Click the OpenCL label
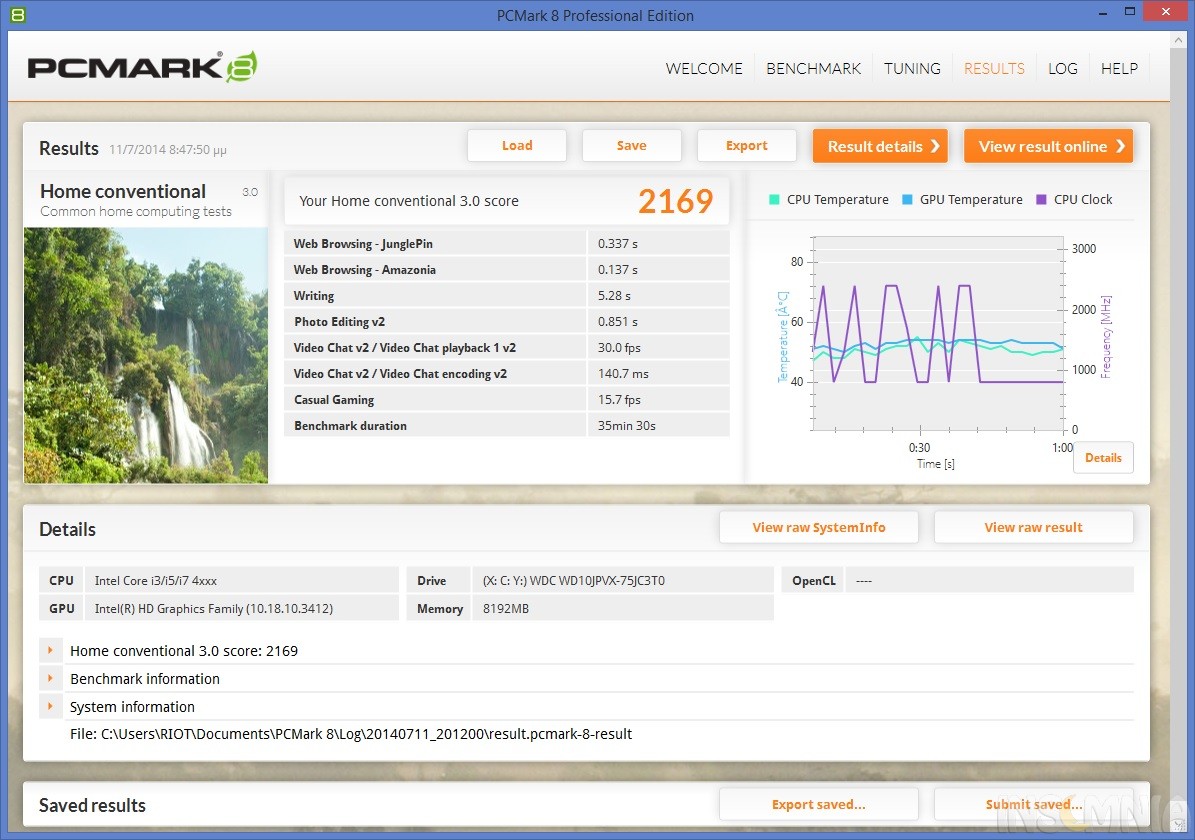 coord(813,580)
